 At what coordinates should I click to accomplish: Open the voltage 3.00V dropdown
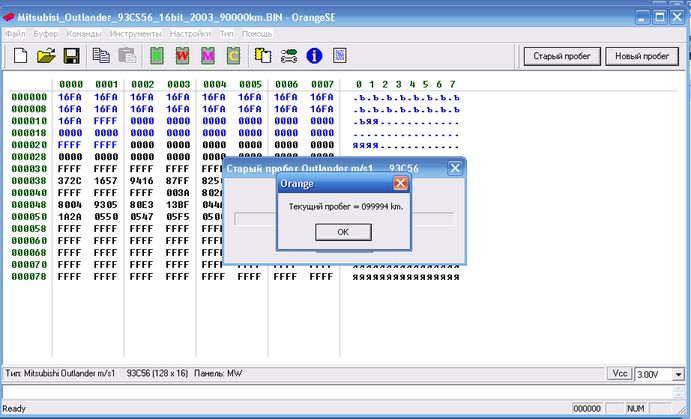(x=679, y=373)
